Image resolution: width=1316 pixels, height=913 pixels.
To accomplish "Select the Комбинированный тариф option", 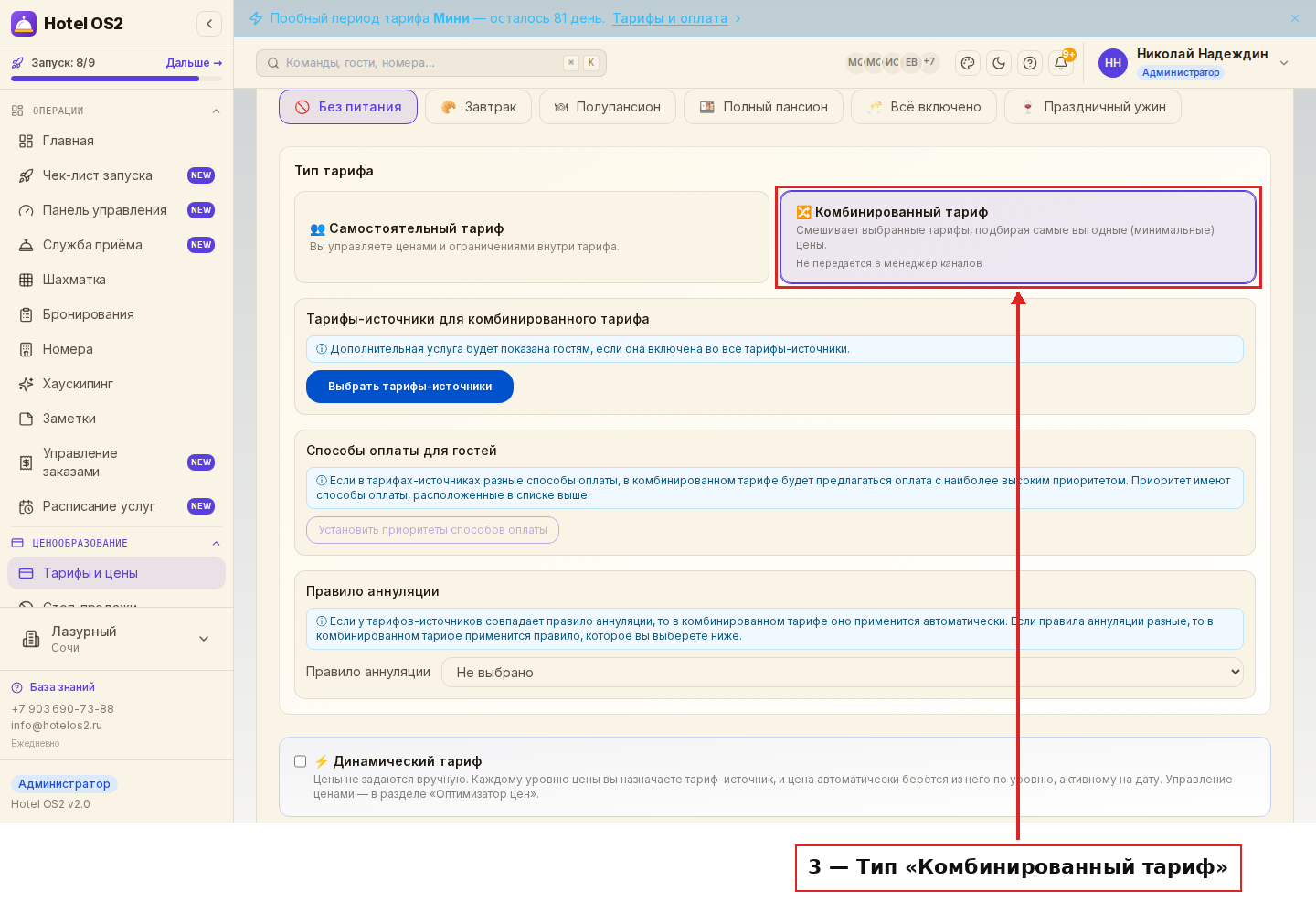I will tap(1018, 237).
